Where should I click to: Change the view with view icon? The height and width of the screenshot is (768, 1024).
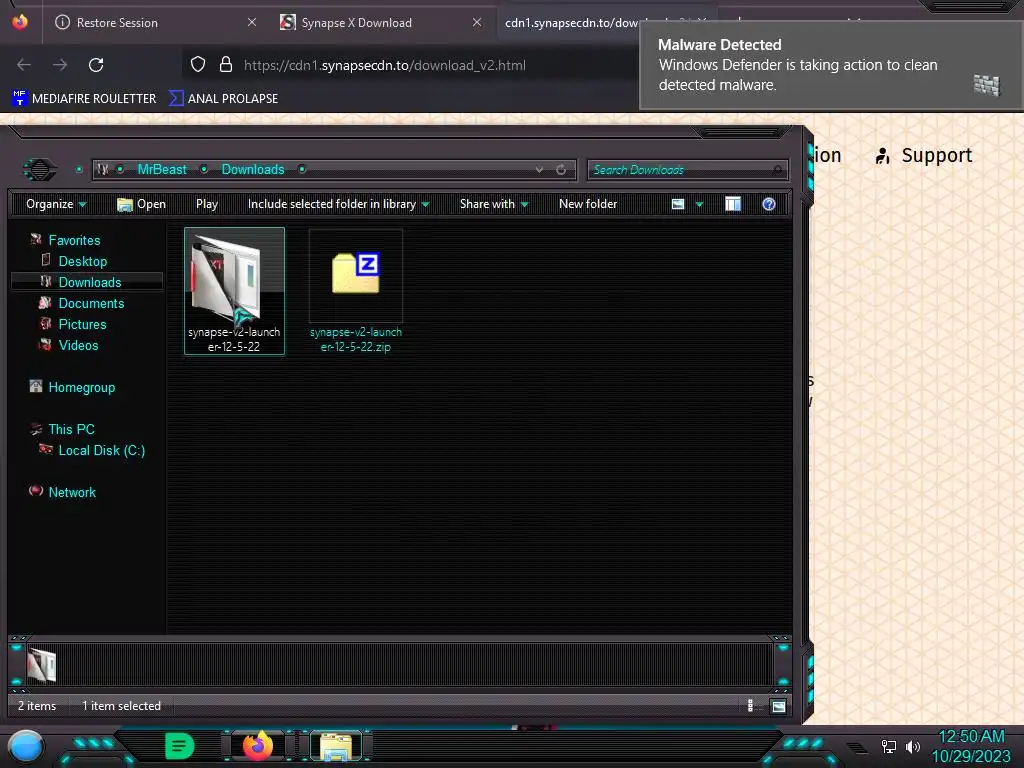pyautogui.click(x=678, y=204)
